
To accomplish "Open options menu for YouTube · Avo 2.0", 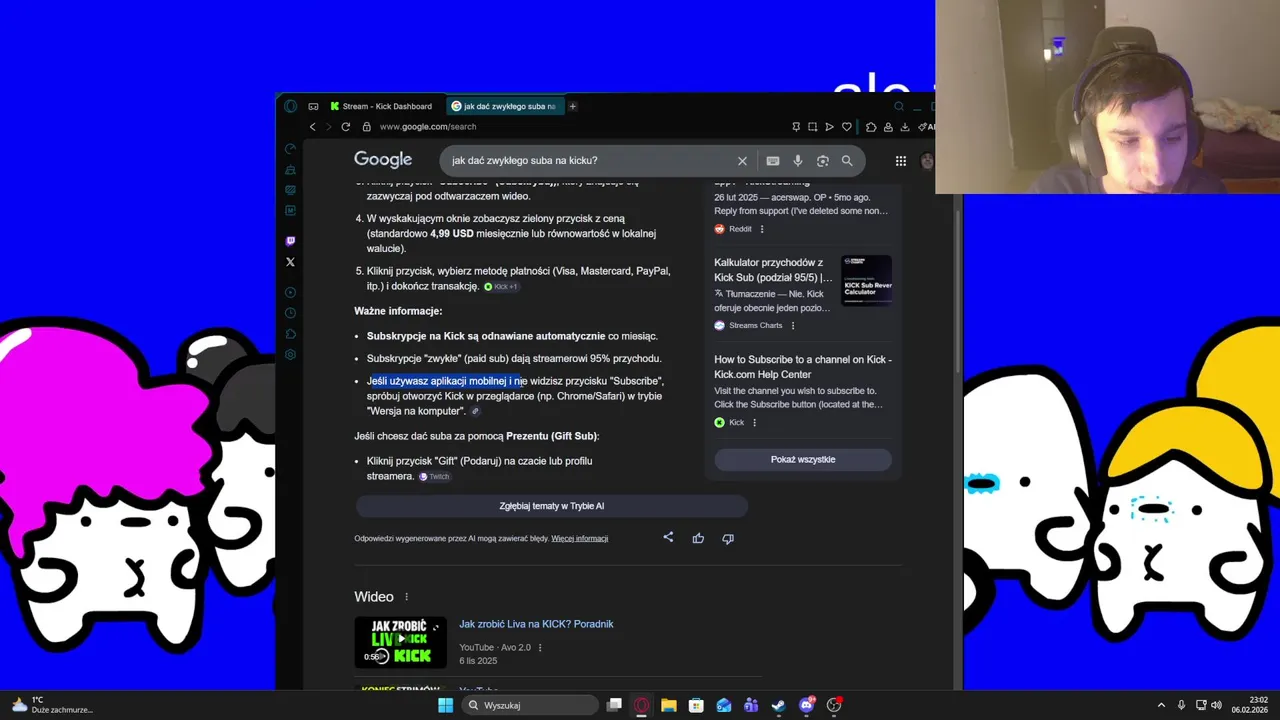I will (x=540, y=648).
